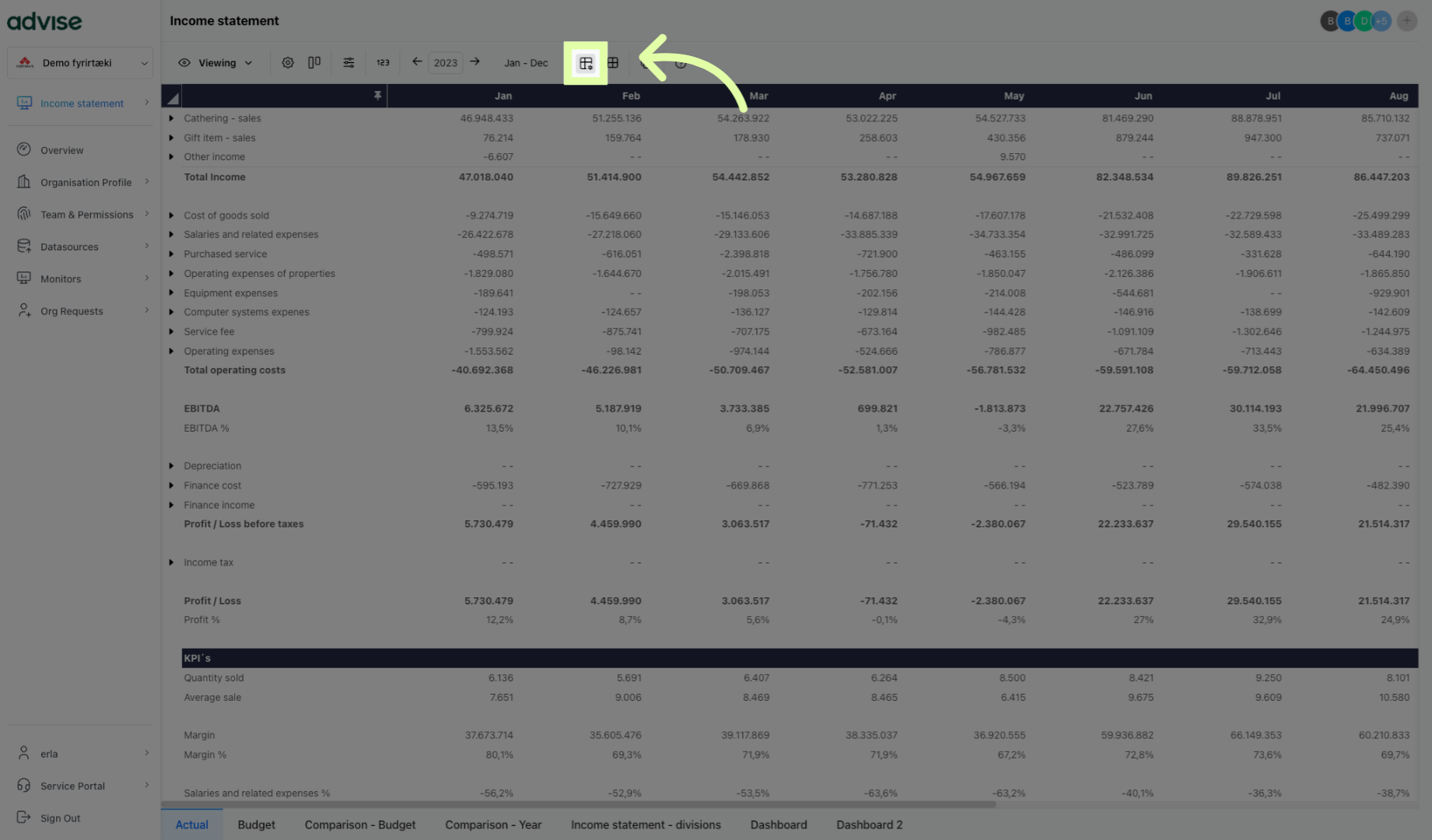Advance to next year with right arrow
The image size is (1432, 840).
[474, 62]
